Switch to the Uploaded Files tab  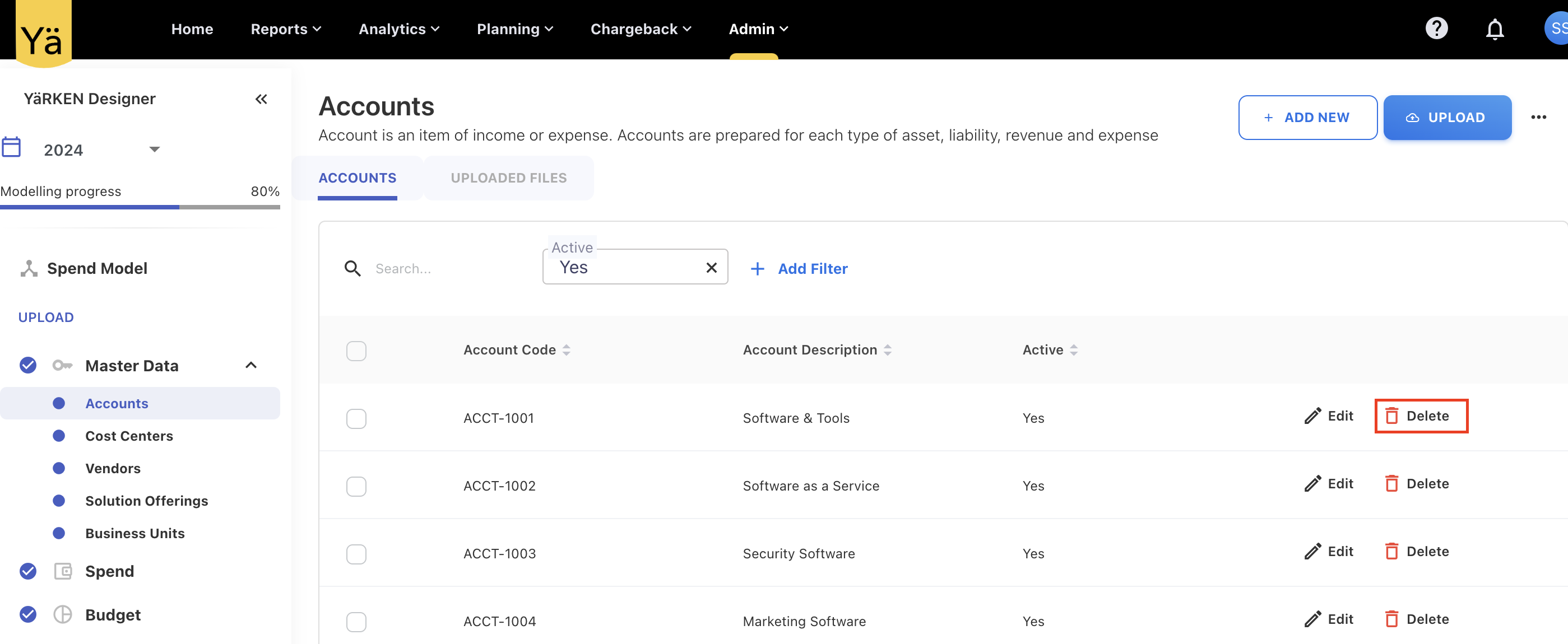[508, 178]
